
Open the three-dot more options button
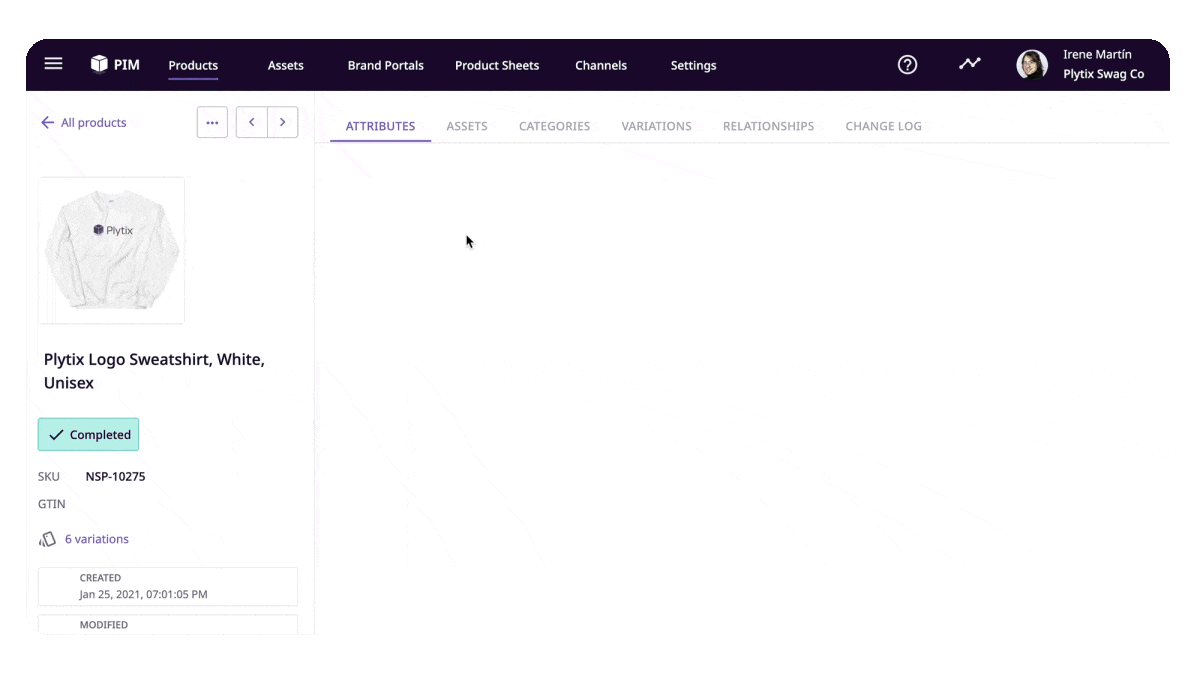click(x=212, y=122)
